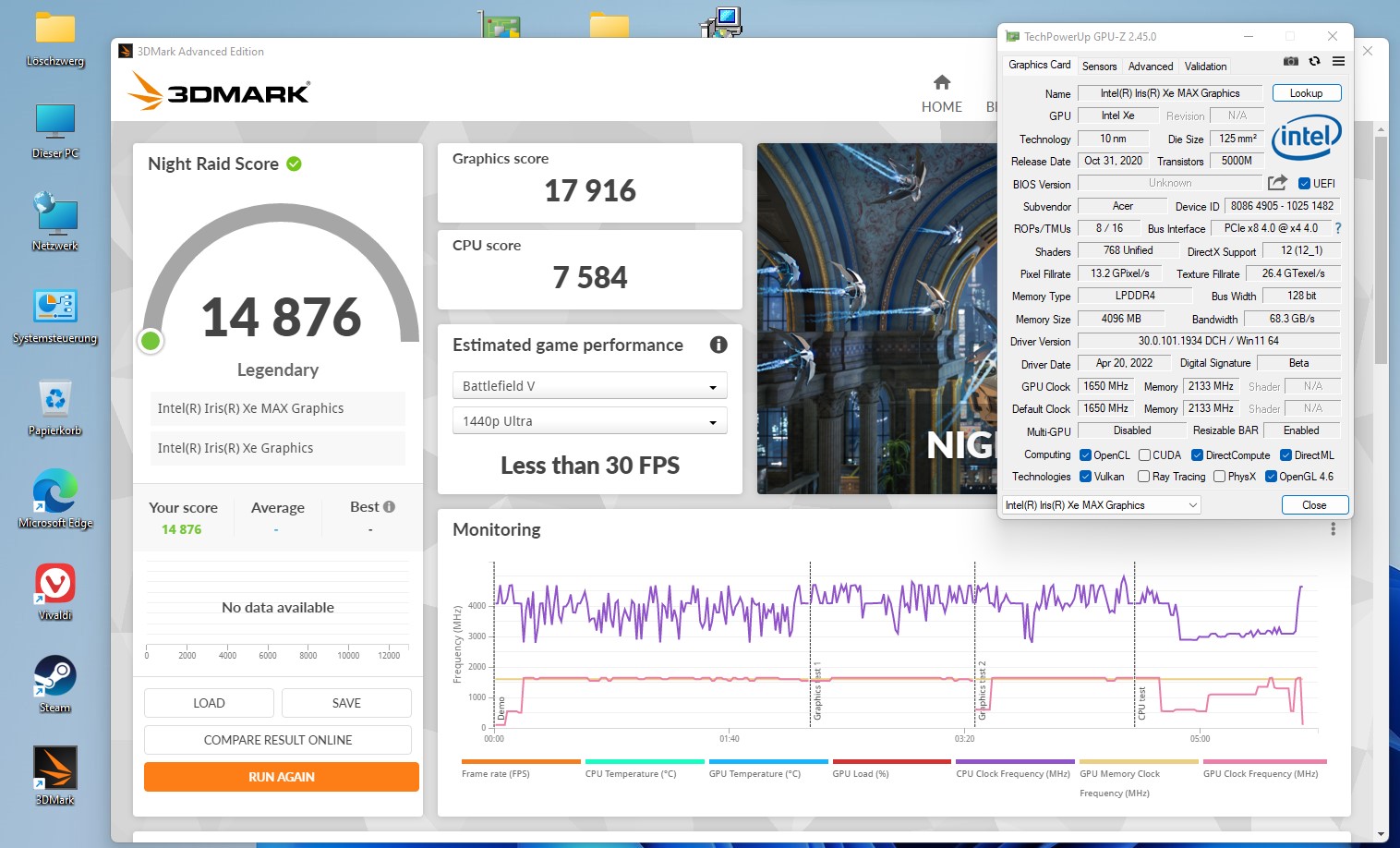1400x848 pixels.
Task: Click the Intel logo in GPU-Z
Action: pyautogui.click(x=1307, y=138)
